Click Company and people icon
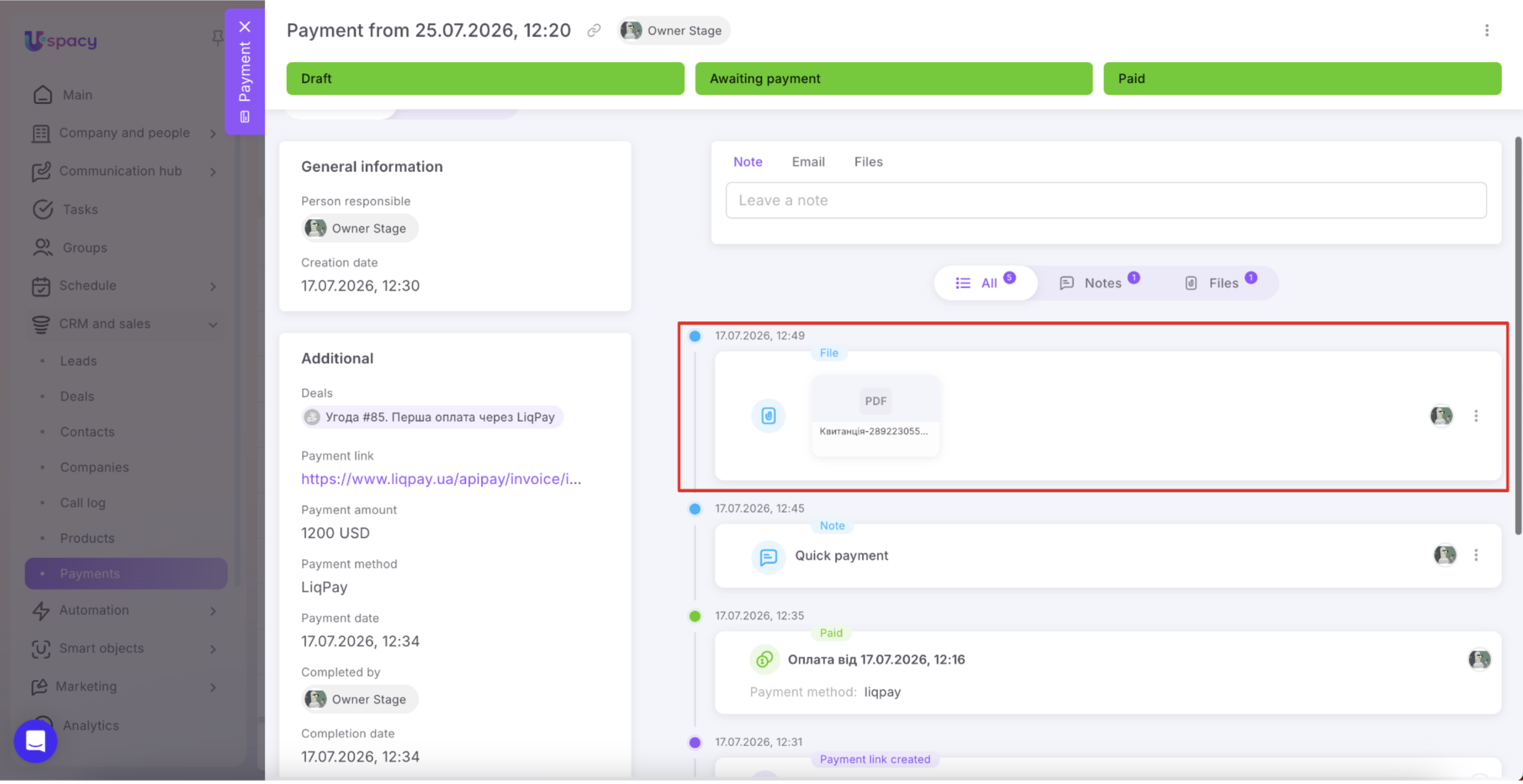The image size is (1523, 784). (41, 133)
